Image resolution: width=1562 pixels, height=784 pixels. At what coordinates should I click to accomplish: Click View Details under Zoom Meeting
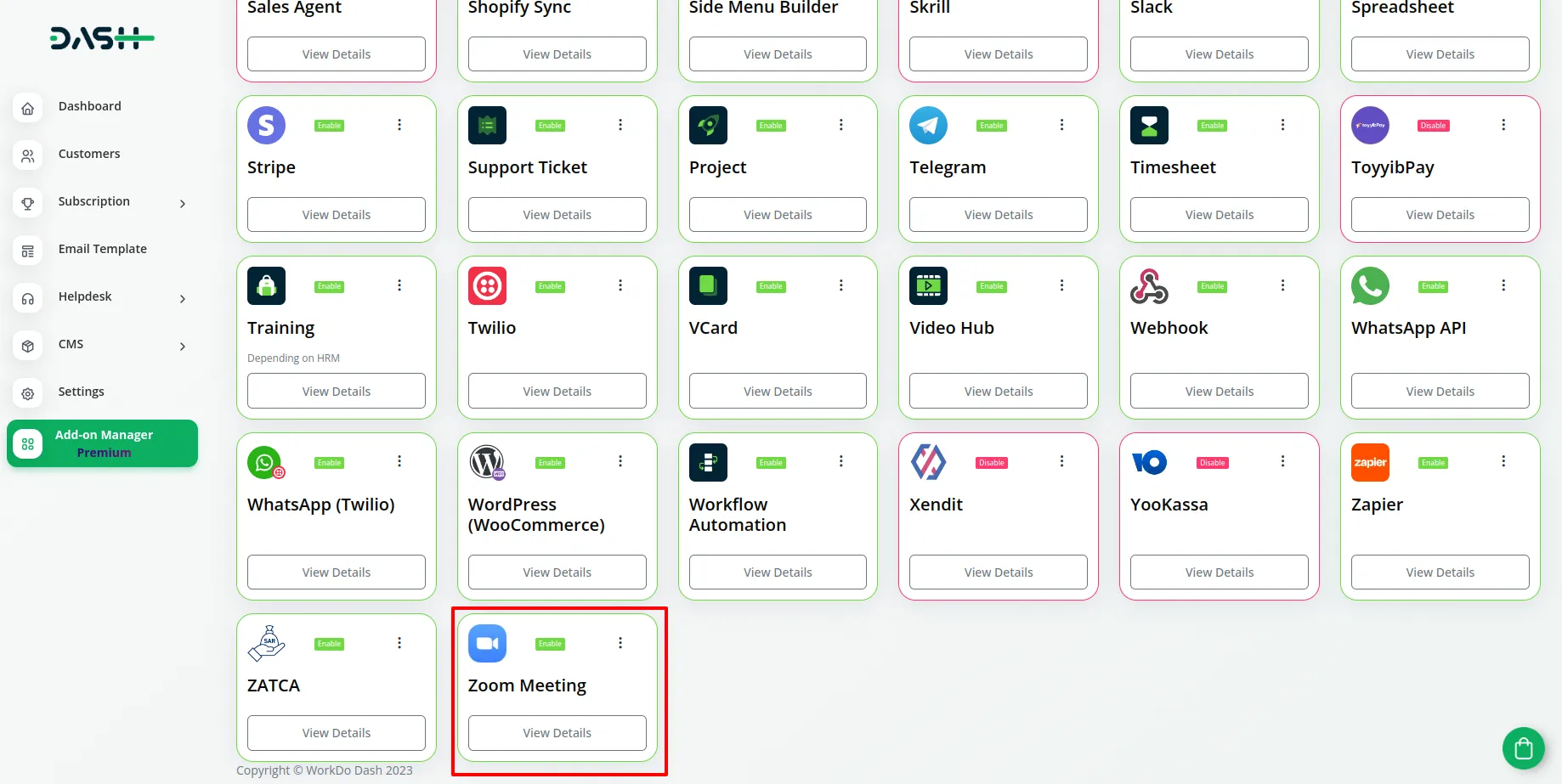tap(557, 733)
